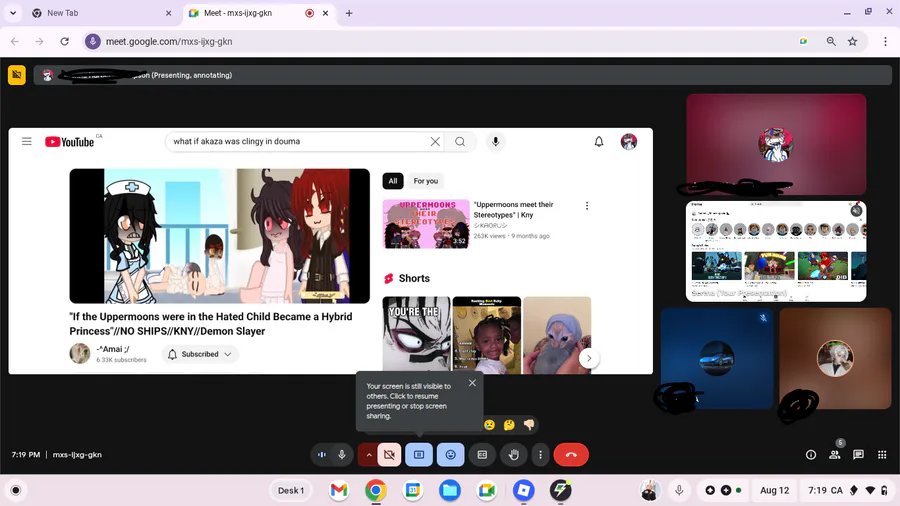
Task: Open audio settings arrow beside camera button
Action: tap(368, 455)
